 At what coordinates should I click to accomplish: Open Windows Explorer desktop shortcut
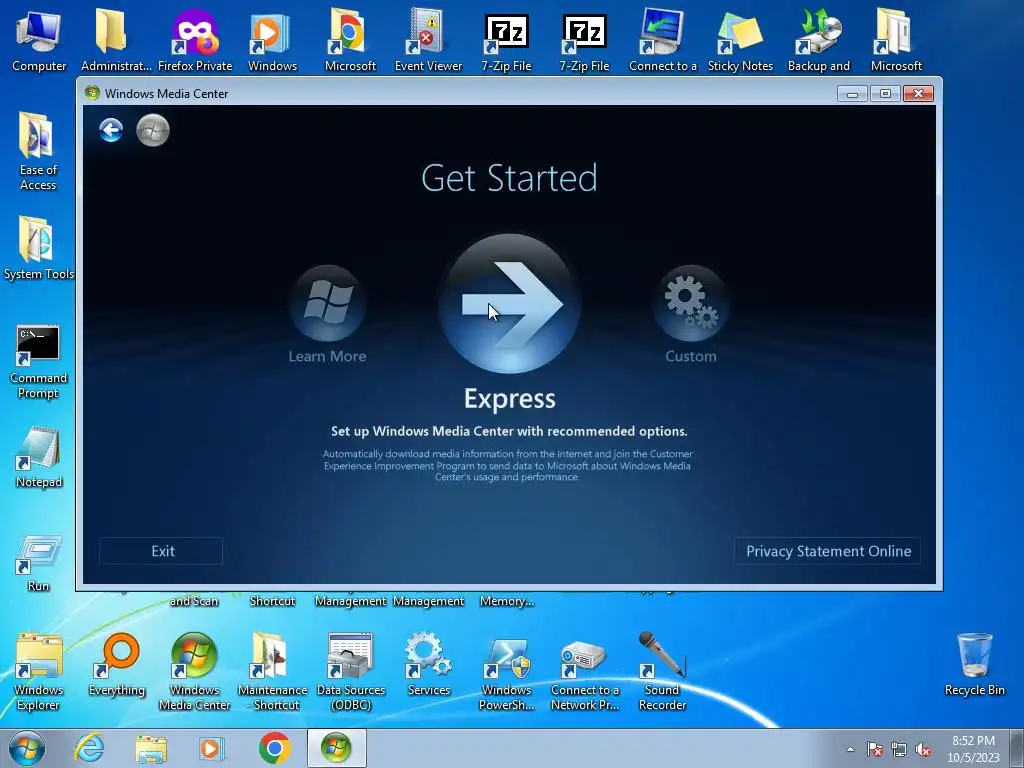(x=39, y=672)
